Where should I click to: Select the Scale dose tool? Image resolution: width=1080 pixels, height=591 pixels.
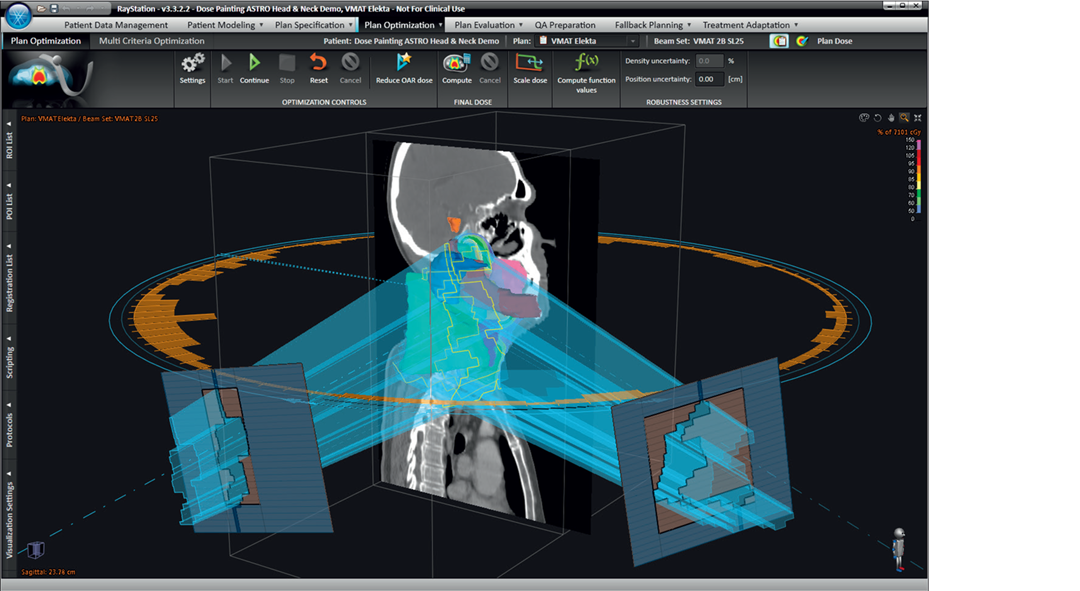pos(530,63)
